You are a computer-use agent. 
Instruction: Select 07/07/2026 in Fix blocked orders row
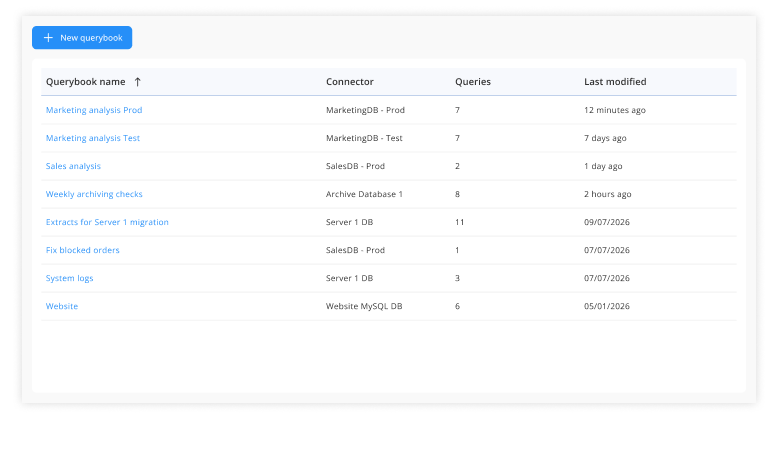click(607, 250)
